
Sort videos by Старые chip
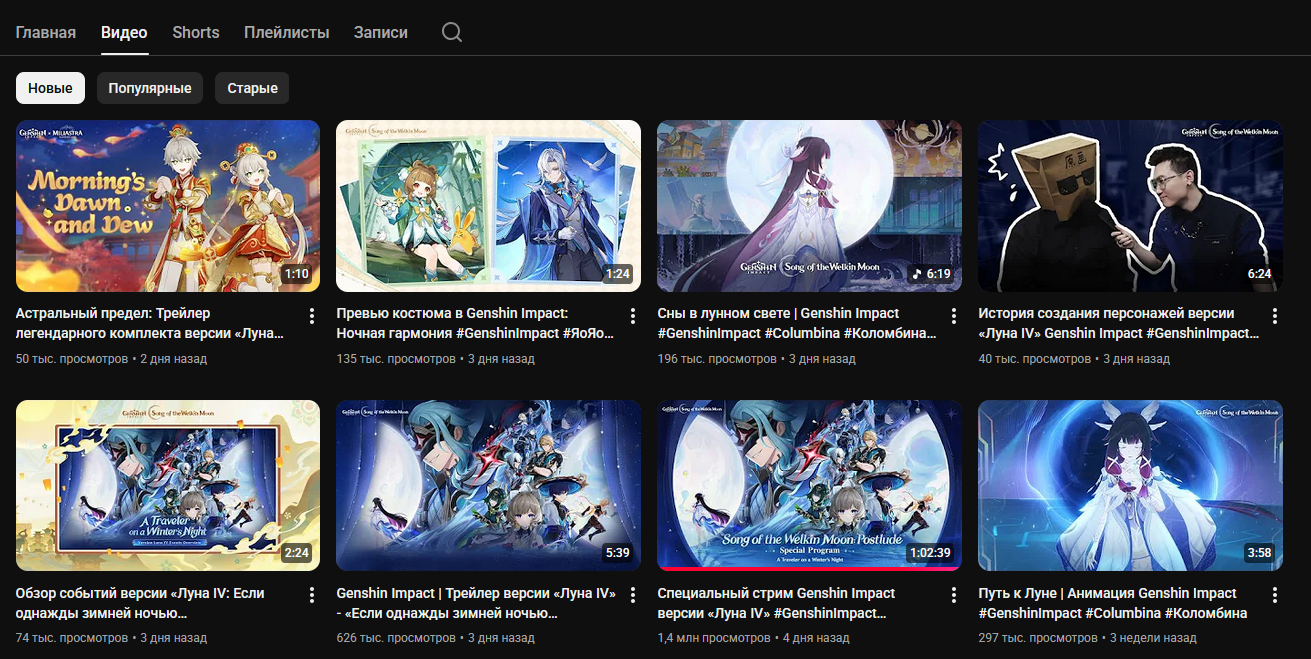tap(252, 88)
